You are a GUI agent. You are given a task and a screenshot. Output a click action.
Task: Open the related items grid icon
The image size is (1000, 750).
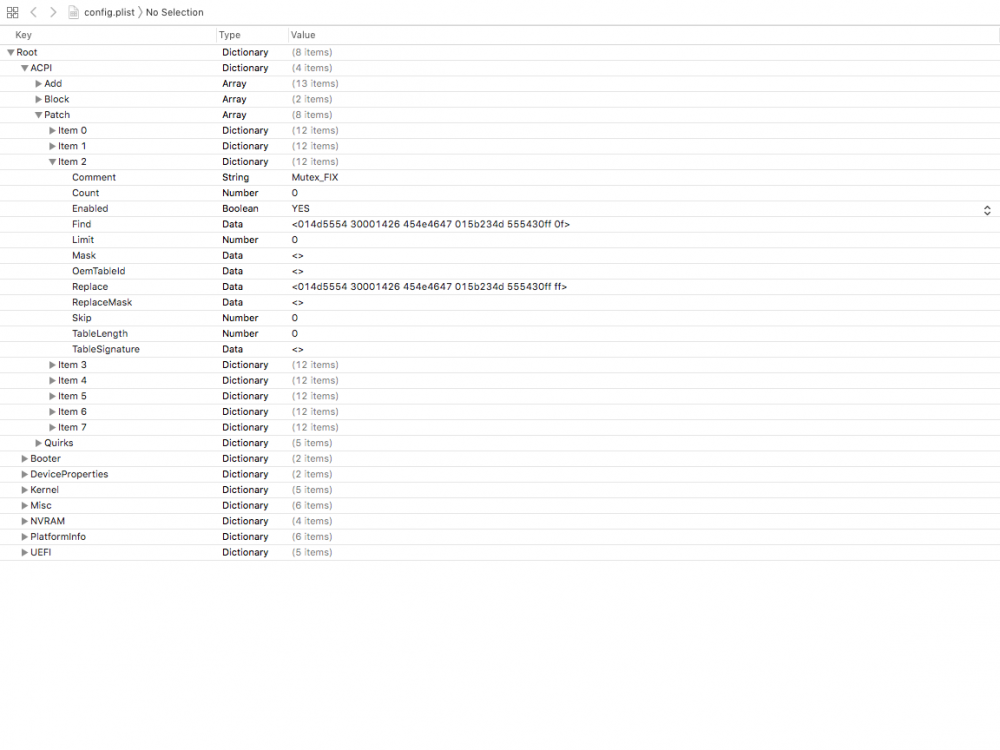tap(12, 12)
